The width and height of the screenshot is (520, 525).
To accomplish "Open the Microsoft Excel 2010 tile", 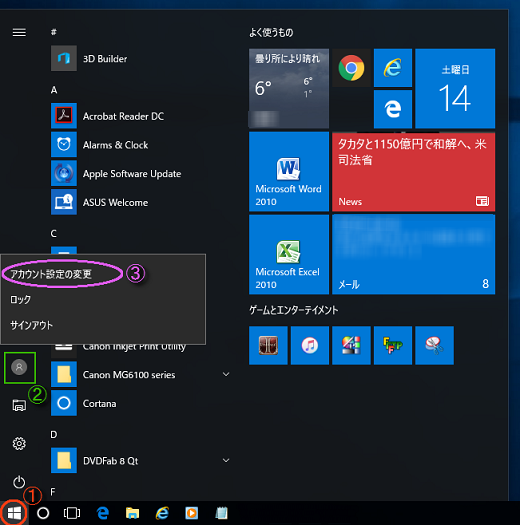I will coord(289,254).
